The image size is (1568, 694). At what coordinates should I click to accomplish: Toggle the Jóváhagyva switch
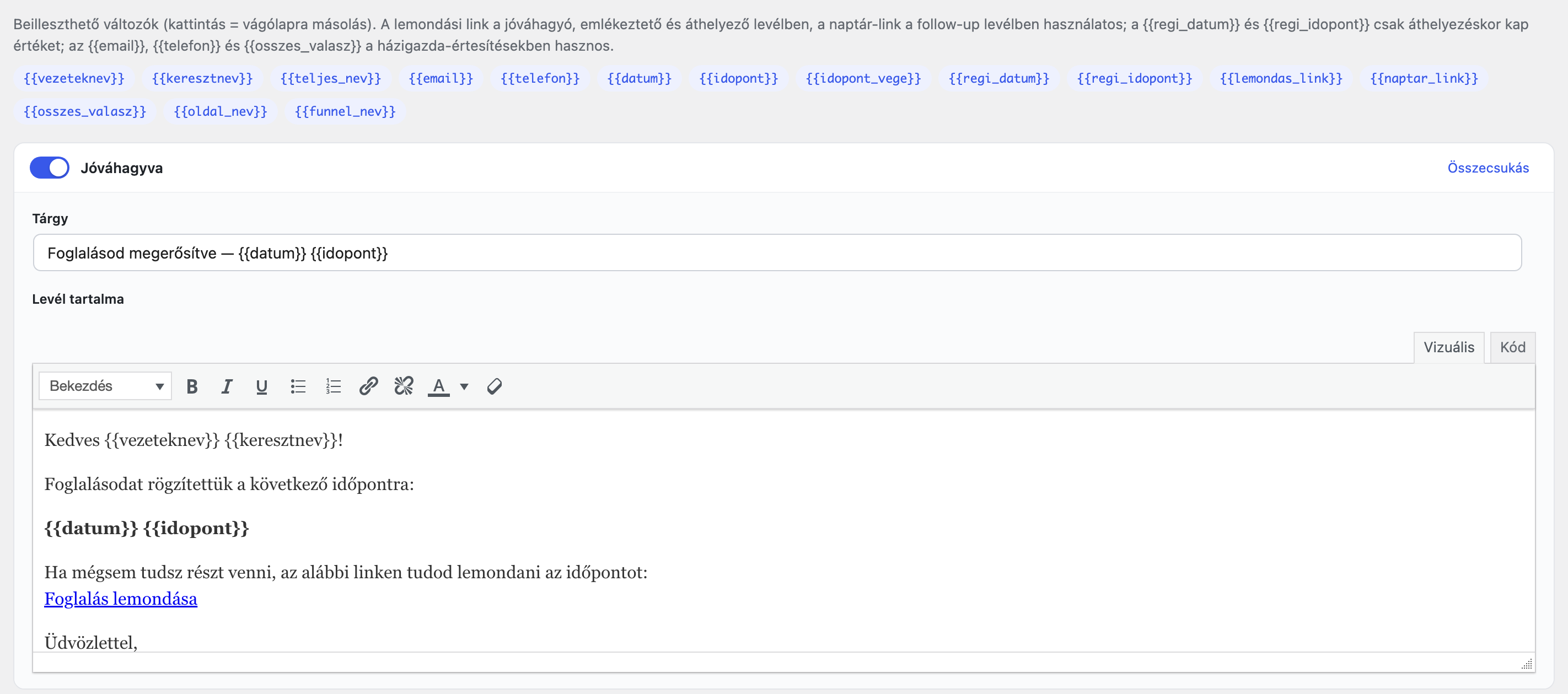49,168
